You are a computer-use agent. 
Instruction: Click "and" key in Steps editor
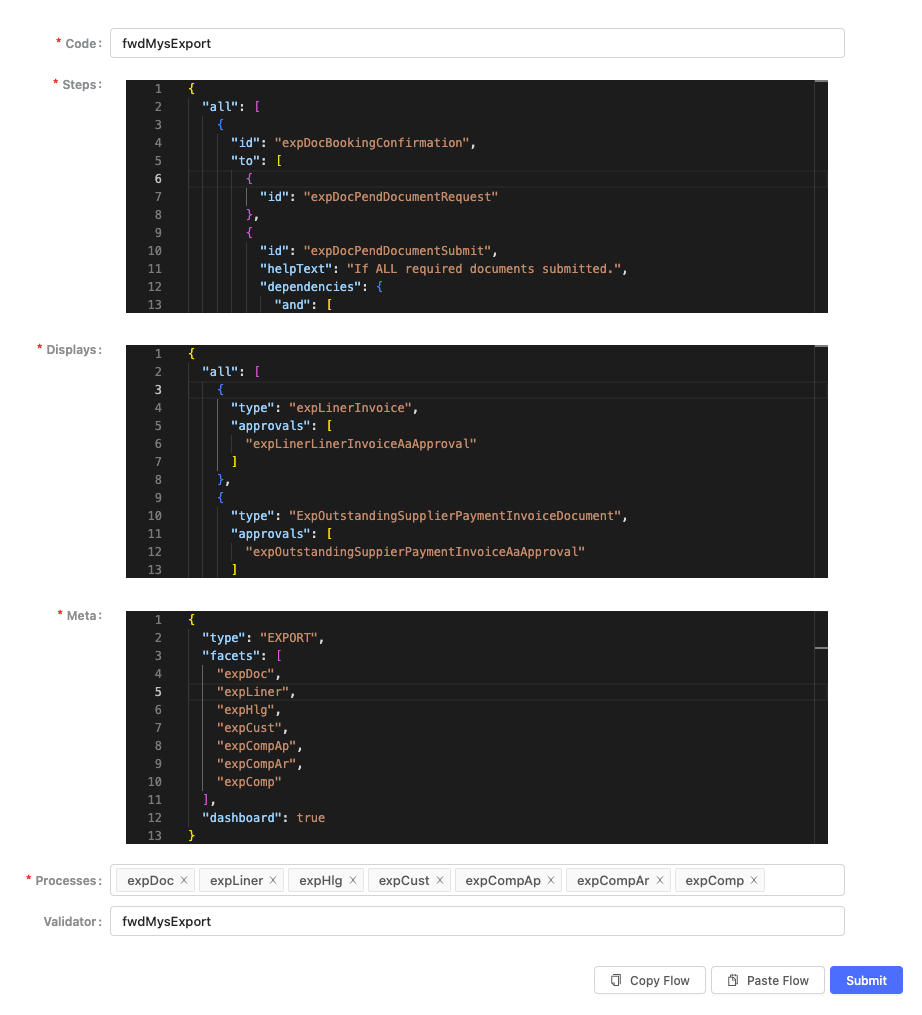292,305
